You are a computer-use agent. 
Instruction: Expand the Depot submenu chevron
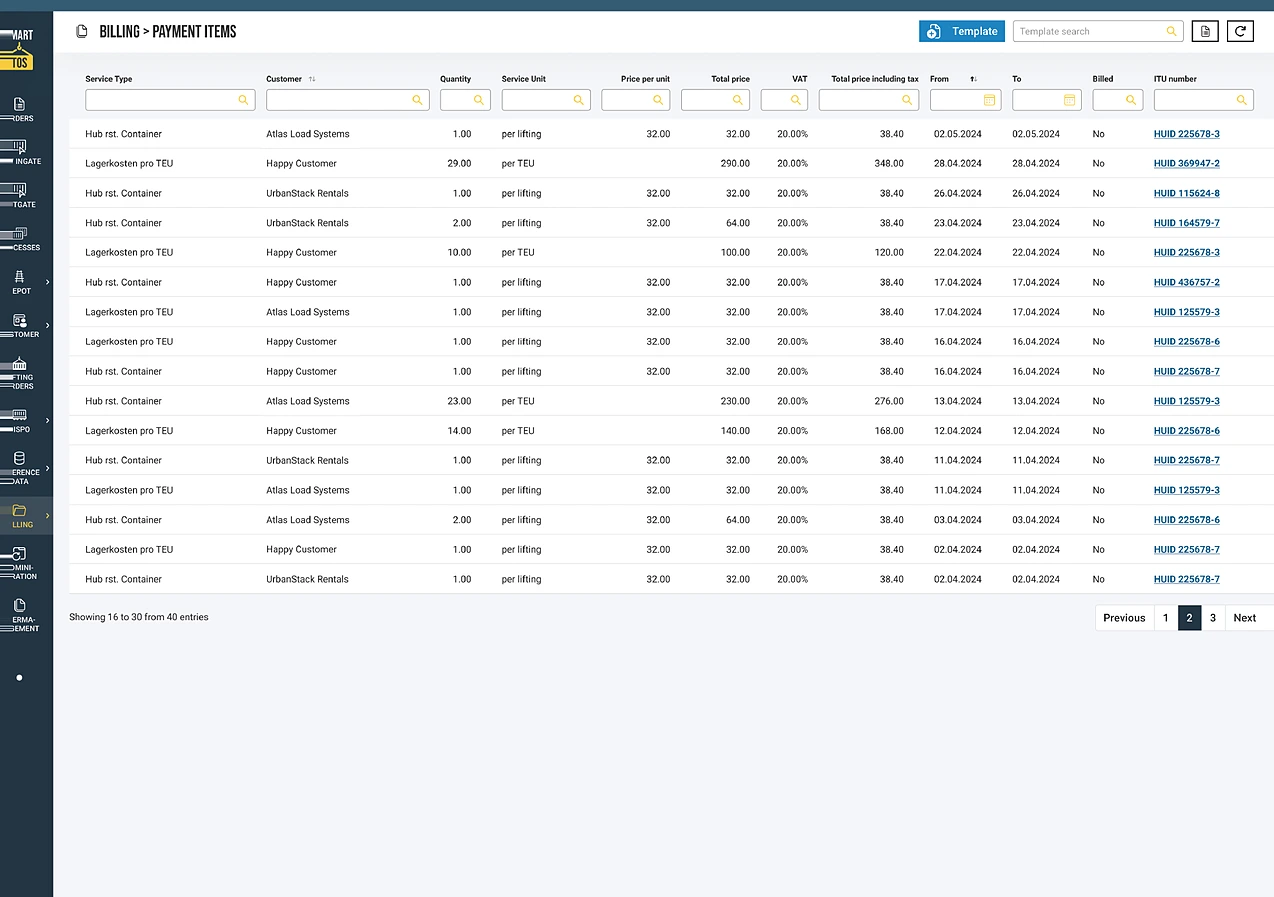[x=47, y=282]
